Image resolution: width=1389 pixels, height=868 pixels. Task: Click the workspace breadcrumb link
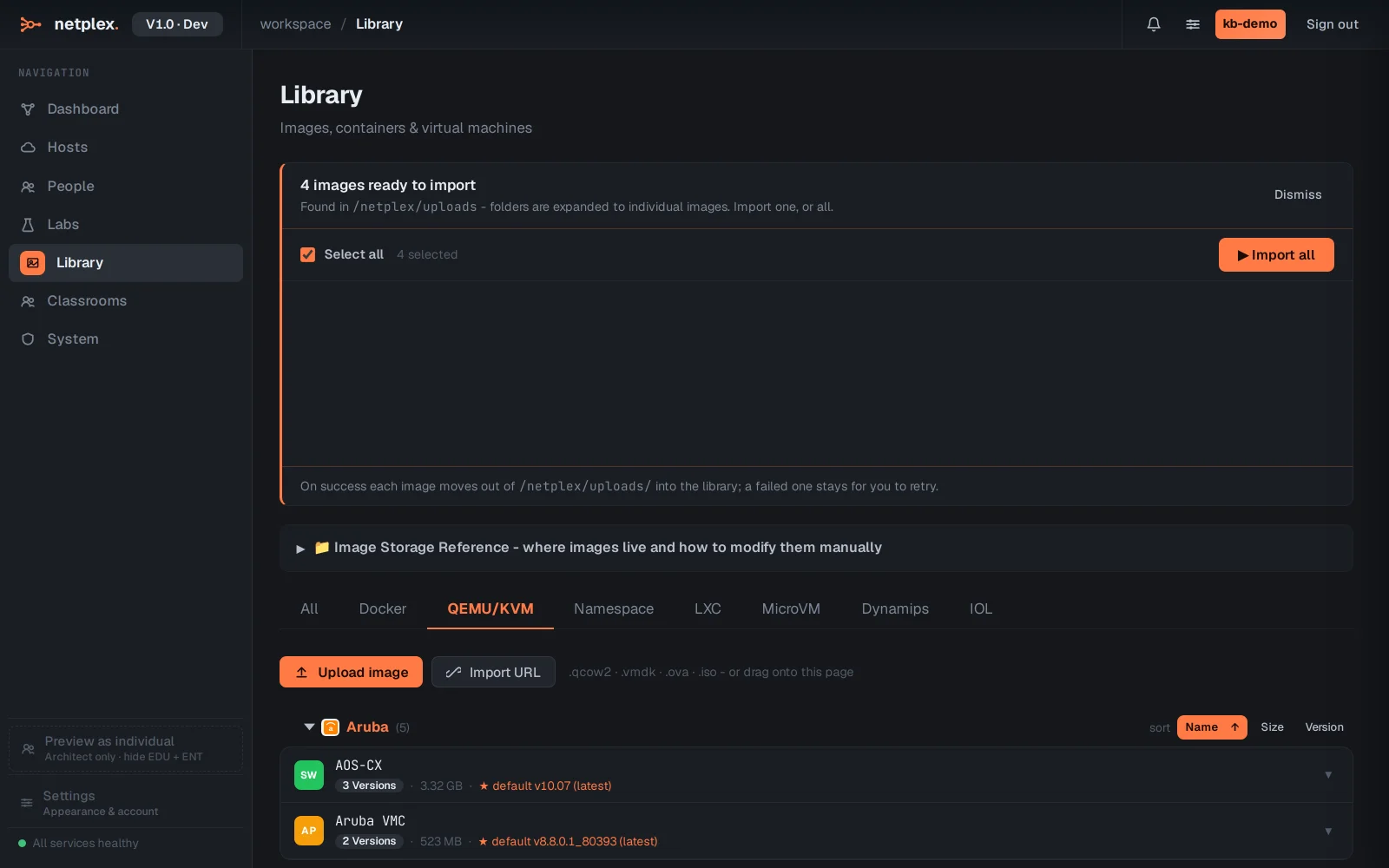295,24
